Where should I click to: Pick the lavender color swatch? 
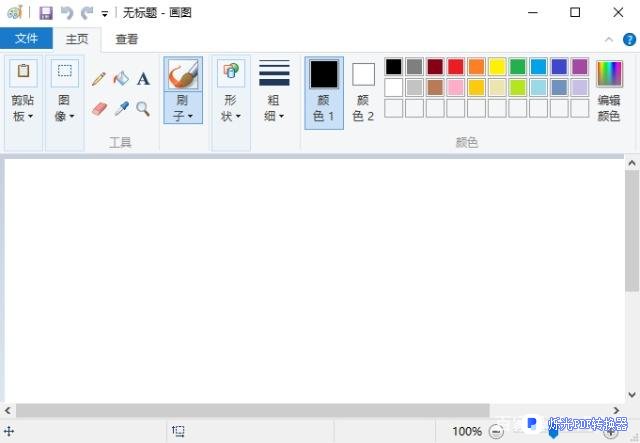click(580, 87)
